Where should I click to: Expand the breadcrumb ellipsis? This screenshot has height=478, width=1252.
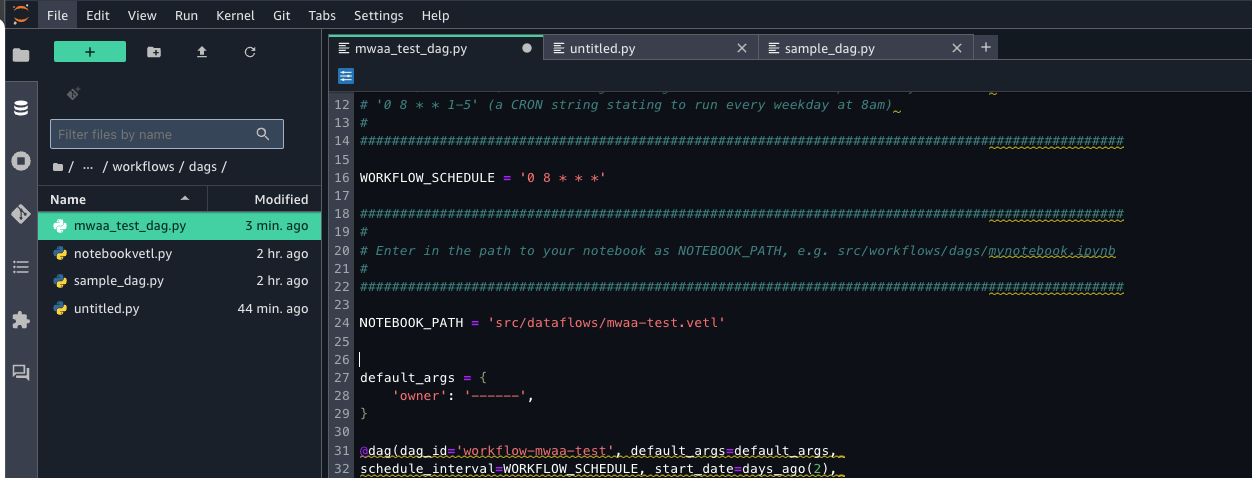(88, 167)
